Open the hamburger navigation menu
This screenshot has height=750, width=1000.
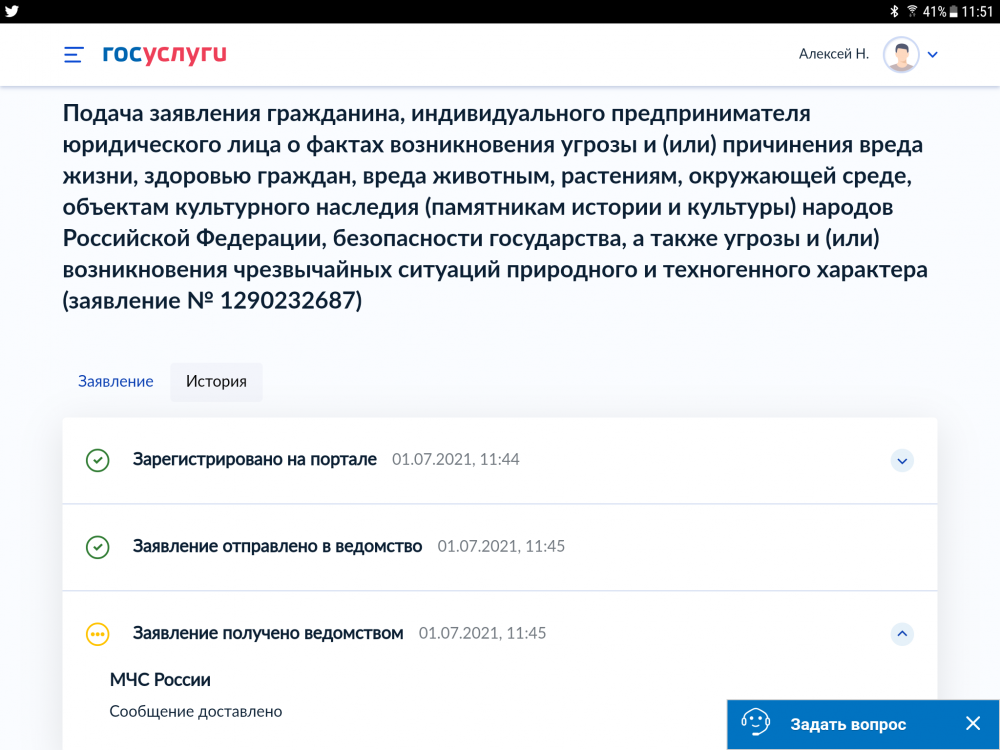point(73,54)
